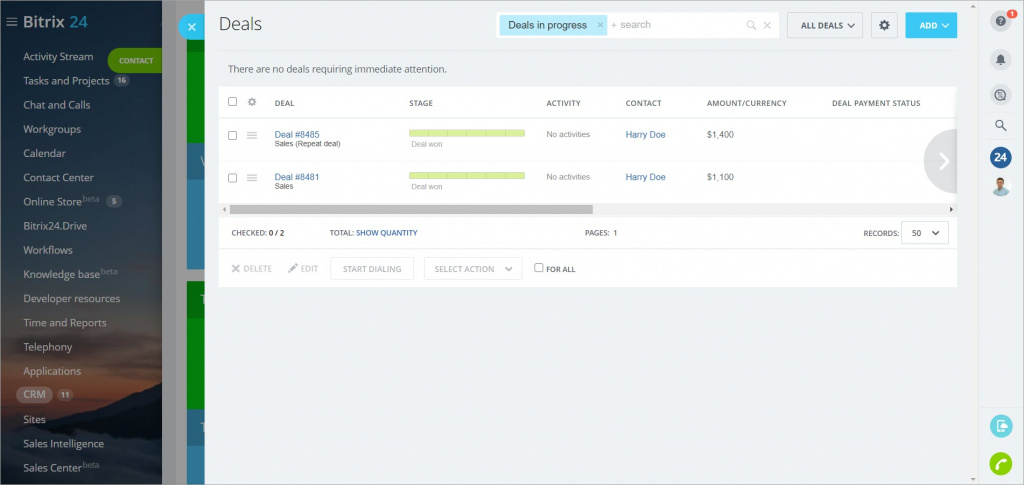Sort by the Amount/Currency column header
The image size is (1024, 485).
746,103
